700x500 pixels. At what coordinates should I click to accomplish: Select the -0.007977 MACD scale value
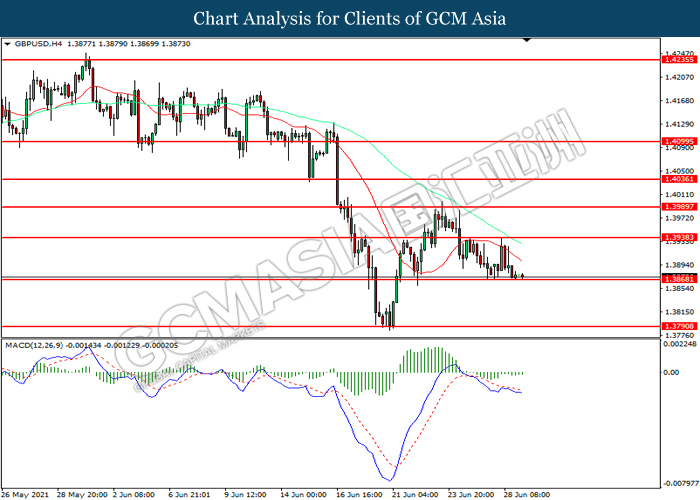point(680,481)
